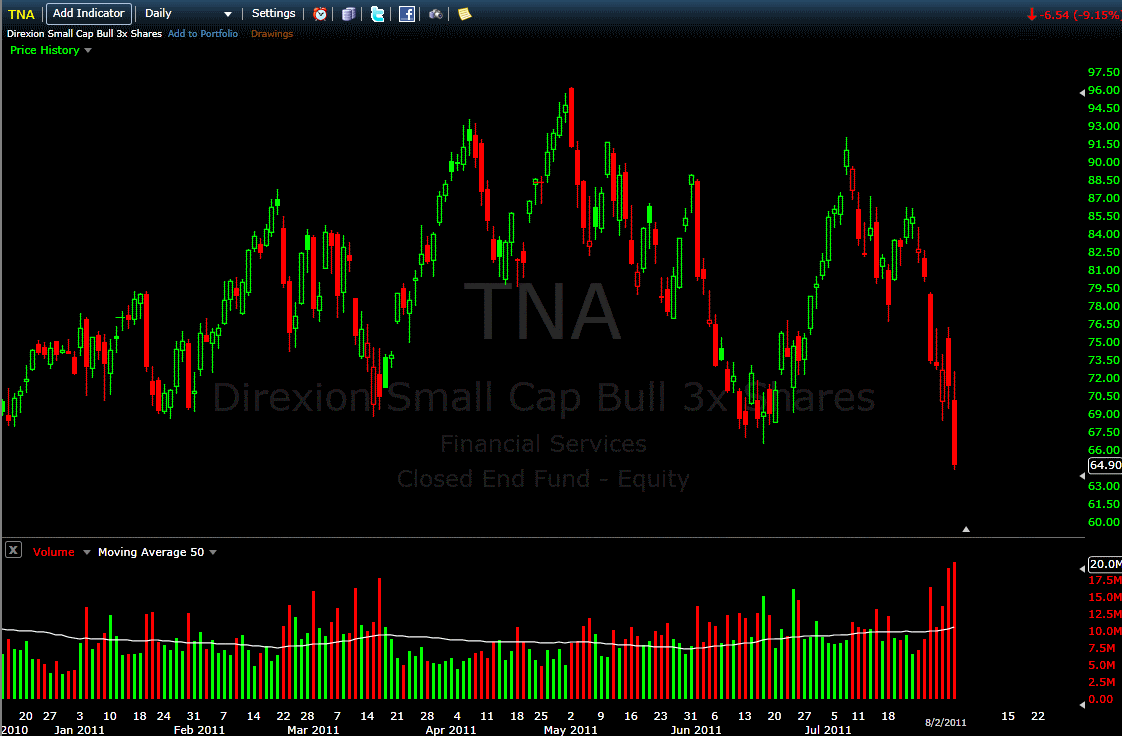1122x736 pixels.
Task: Open the Settings menu
Action: pyautogui.click(x=273, y=14)
